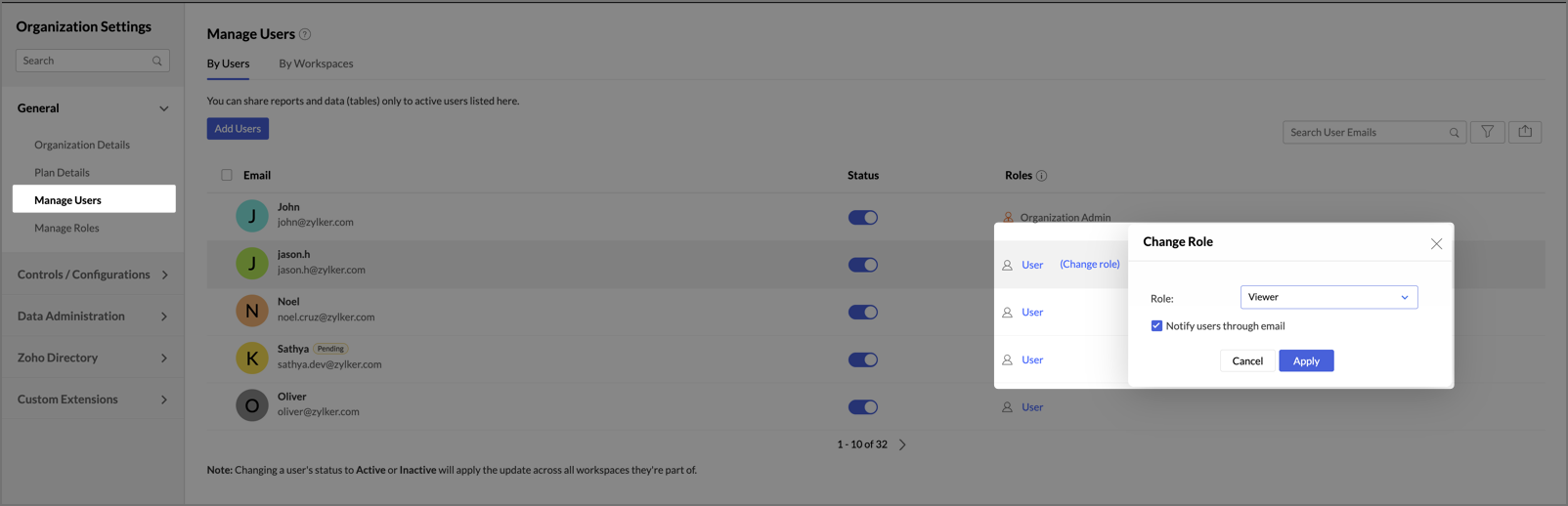
Task: Click the Add Users button
Action: tap(238, 129)
